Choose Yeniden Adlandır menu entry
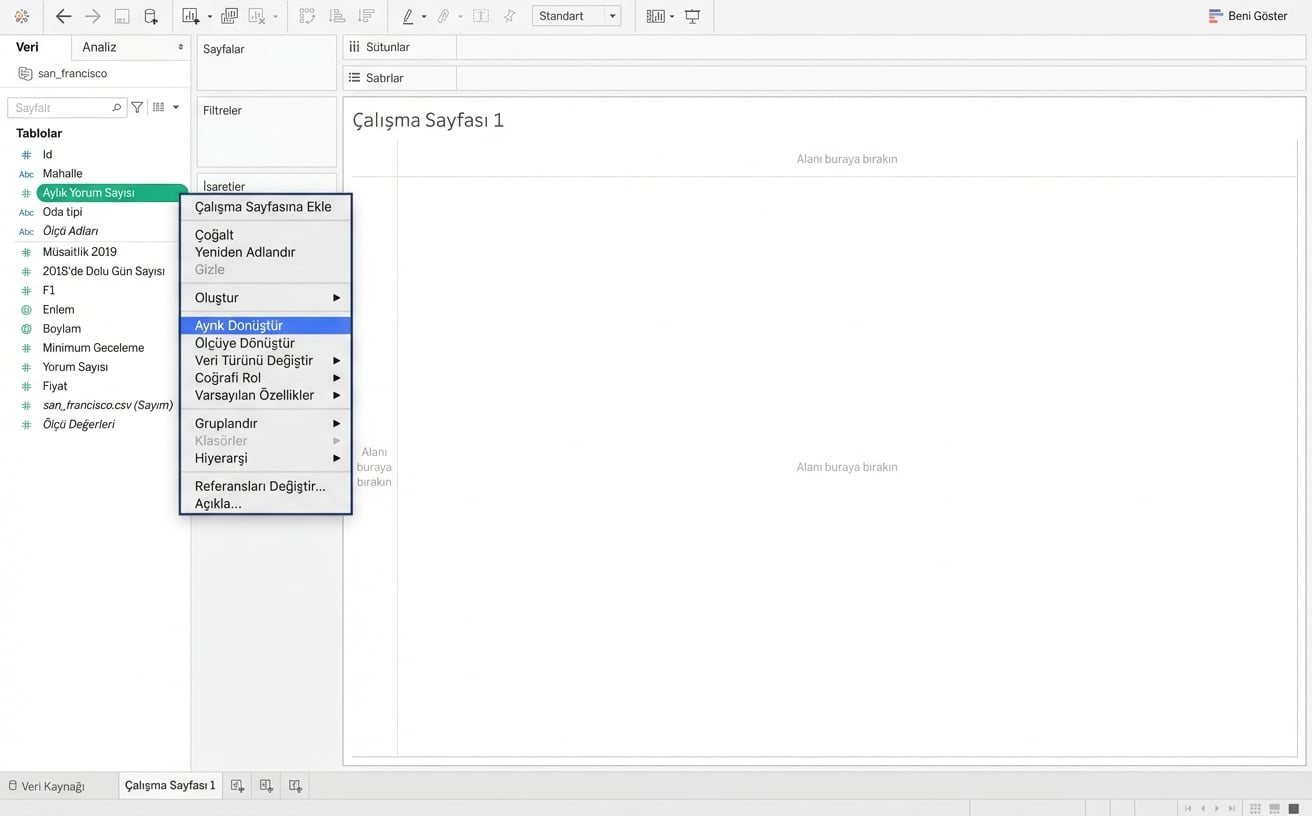 pos(245,252)
